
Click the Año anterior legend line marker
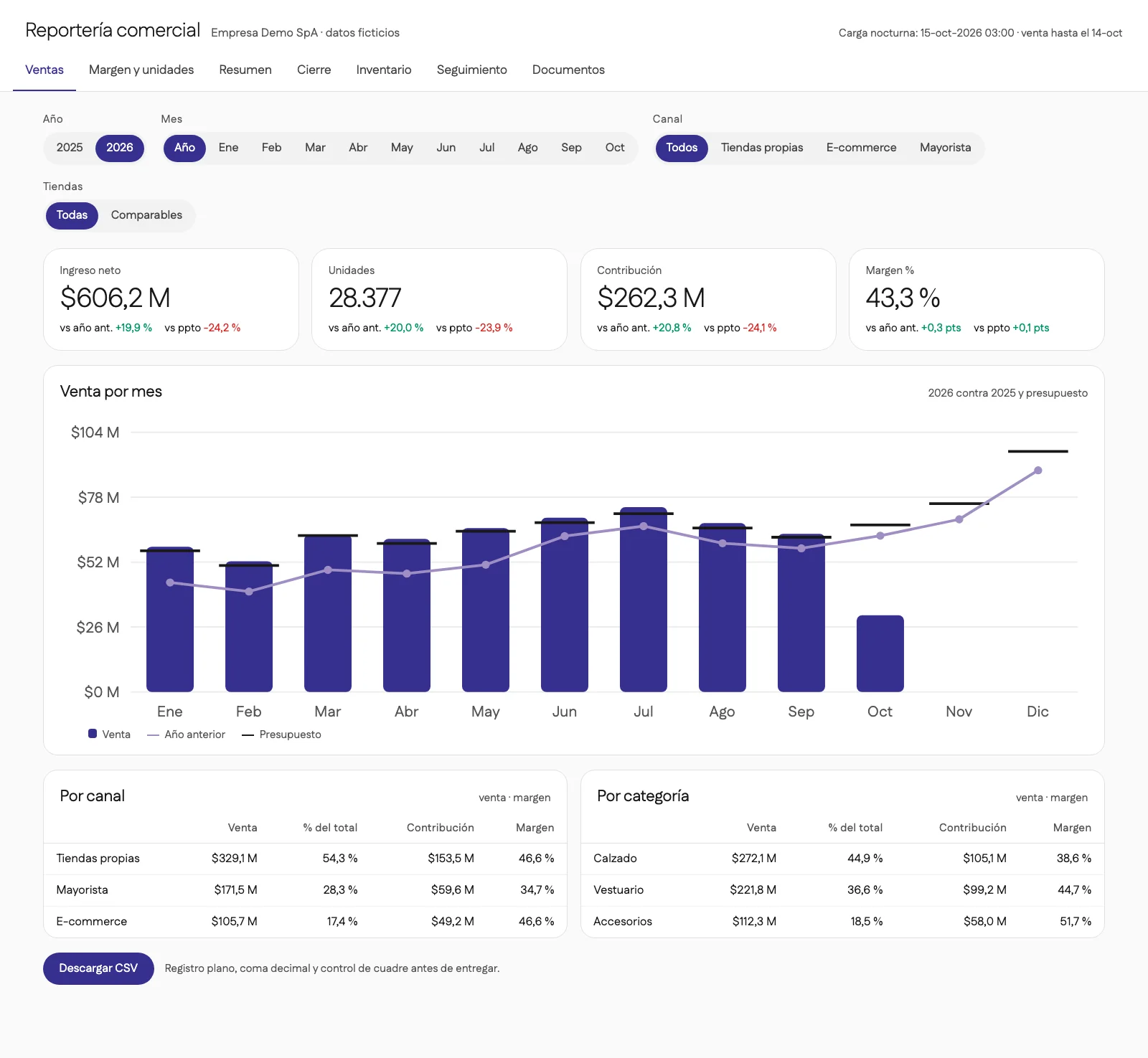coord(153,735)
